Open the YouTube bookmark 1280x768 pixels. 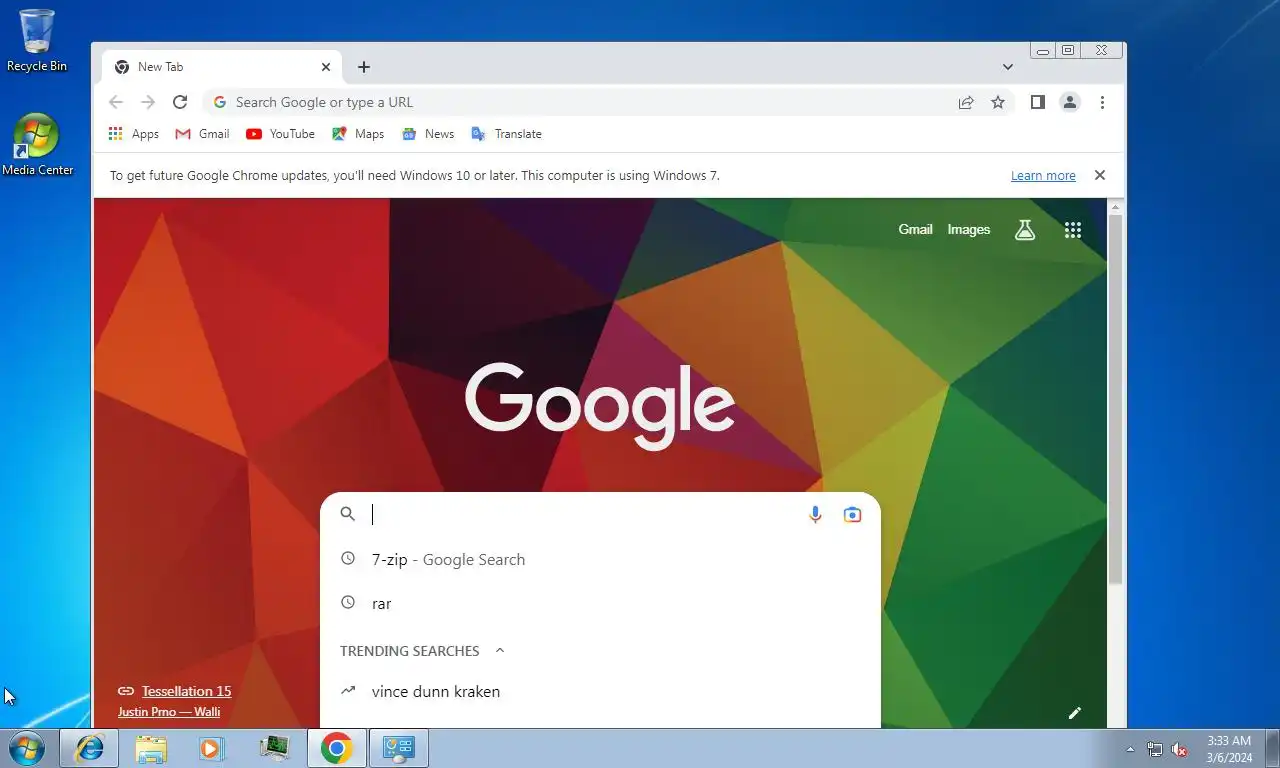coord(280,134)
